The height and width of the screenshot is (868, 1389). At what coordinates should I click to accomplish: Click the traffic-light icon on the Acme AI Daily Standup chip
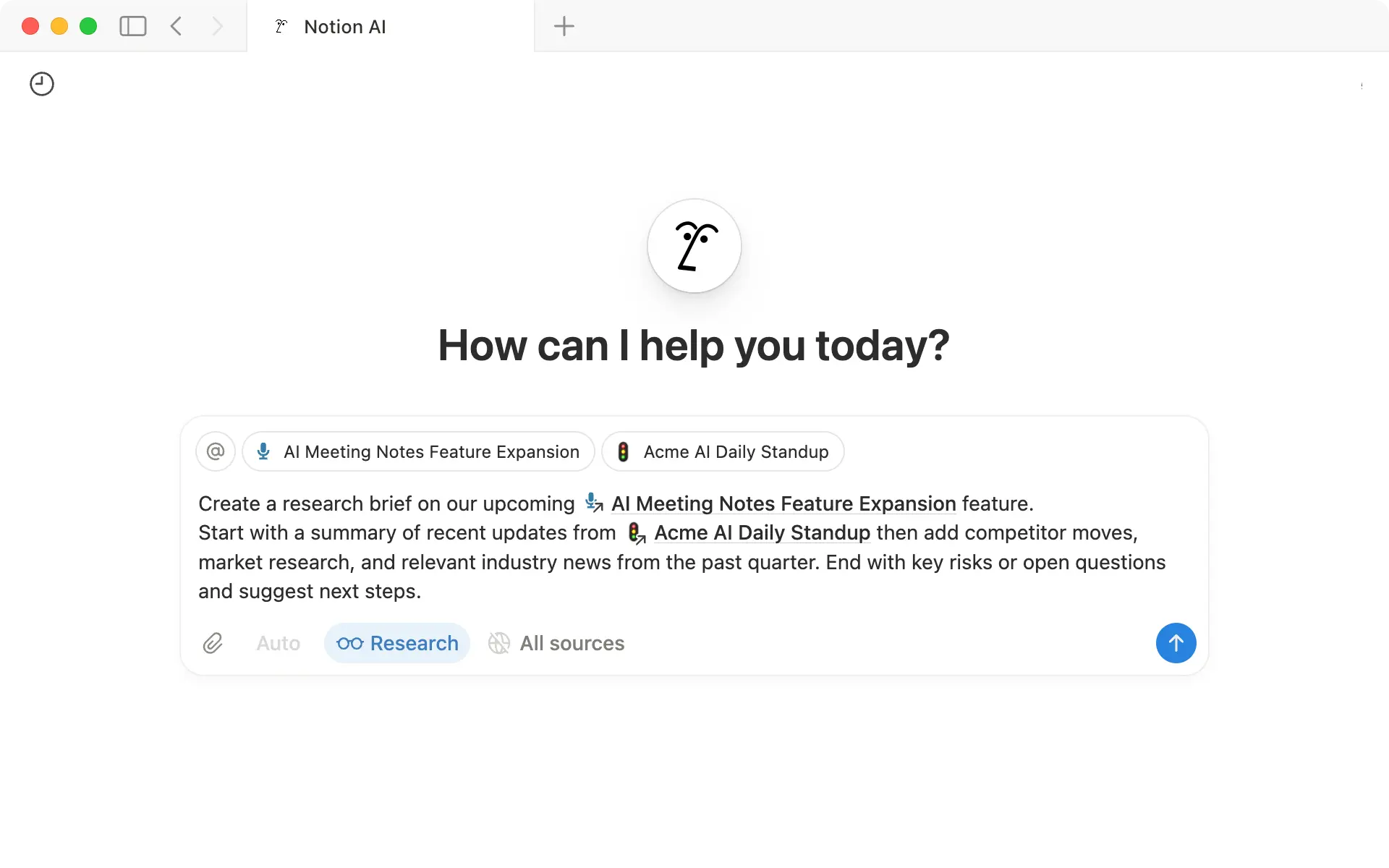[624, 451]
